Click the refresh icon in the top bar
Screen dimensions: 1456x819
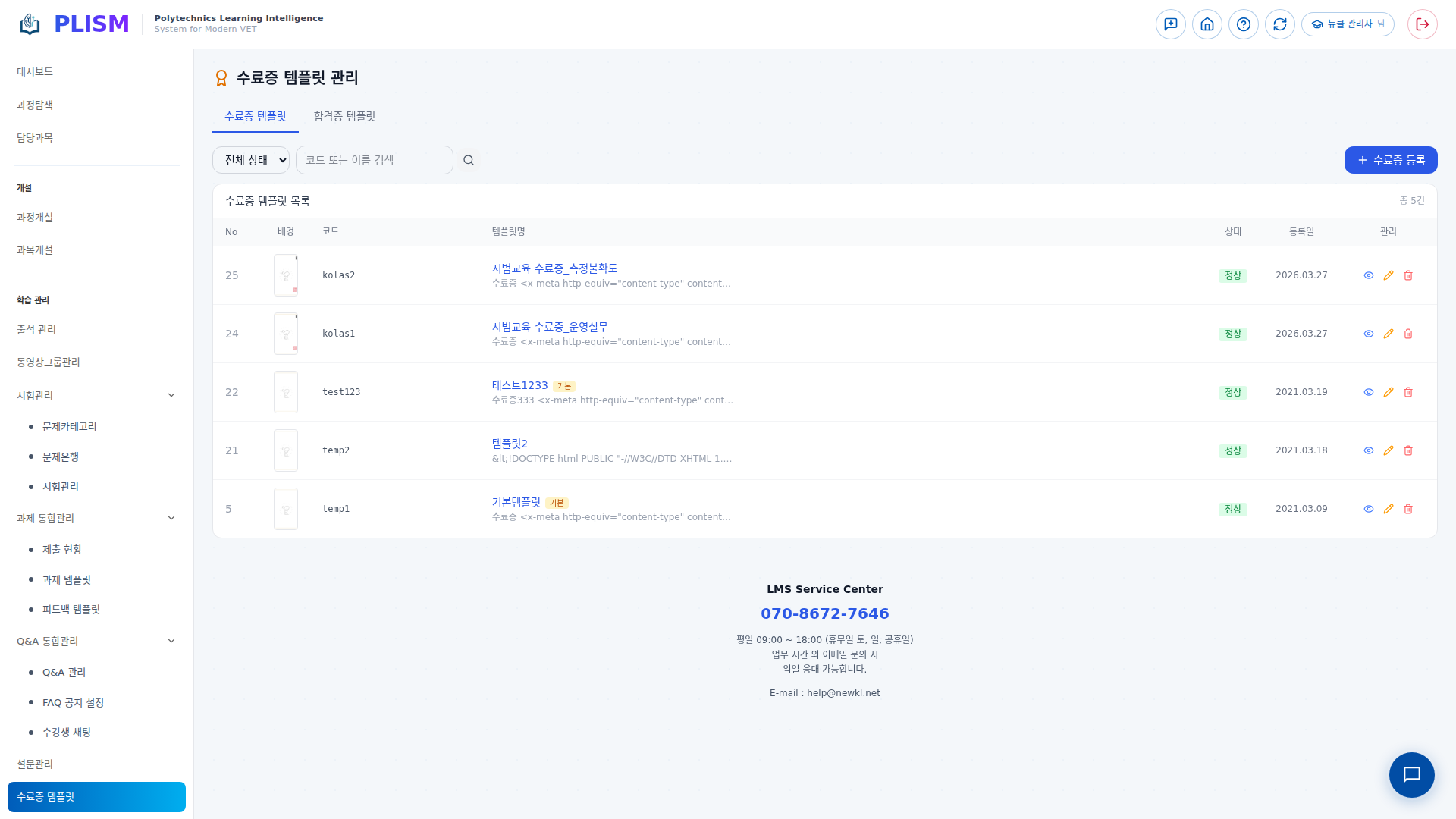point(1279,24)
